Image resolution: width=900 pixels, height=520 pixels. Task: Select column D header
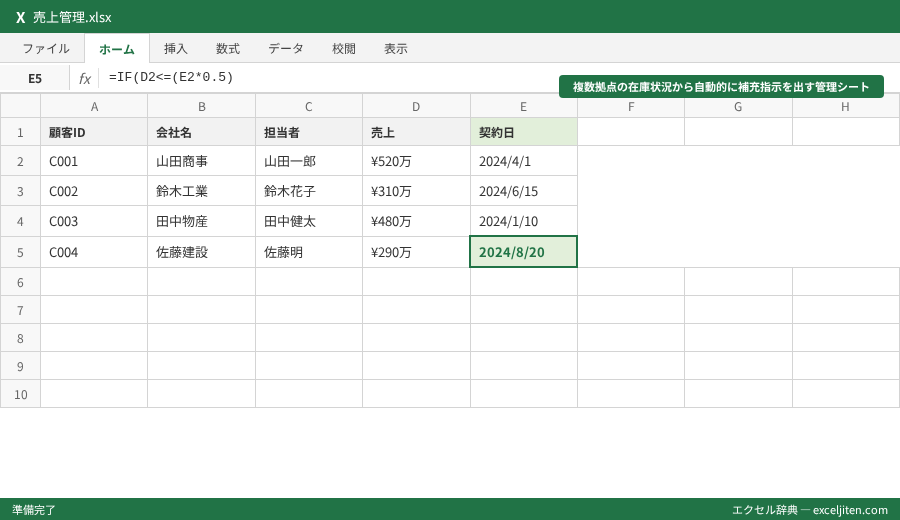point(416,106)
